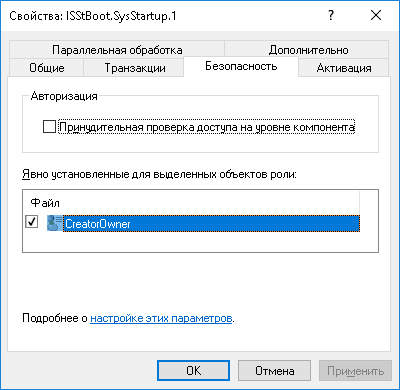The width and height of the screenshot is (400, 390).
Task: Select the CreatorOwner role name
Action: [98, 224]
